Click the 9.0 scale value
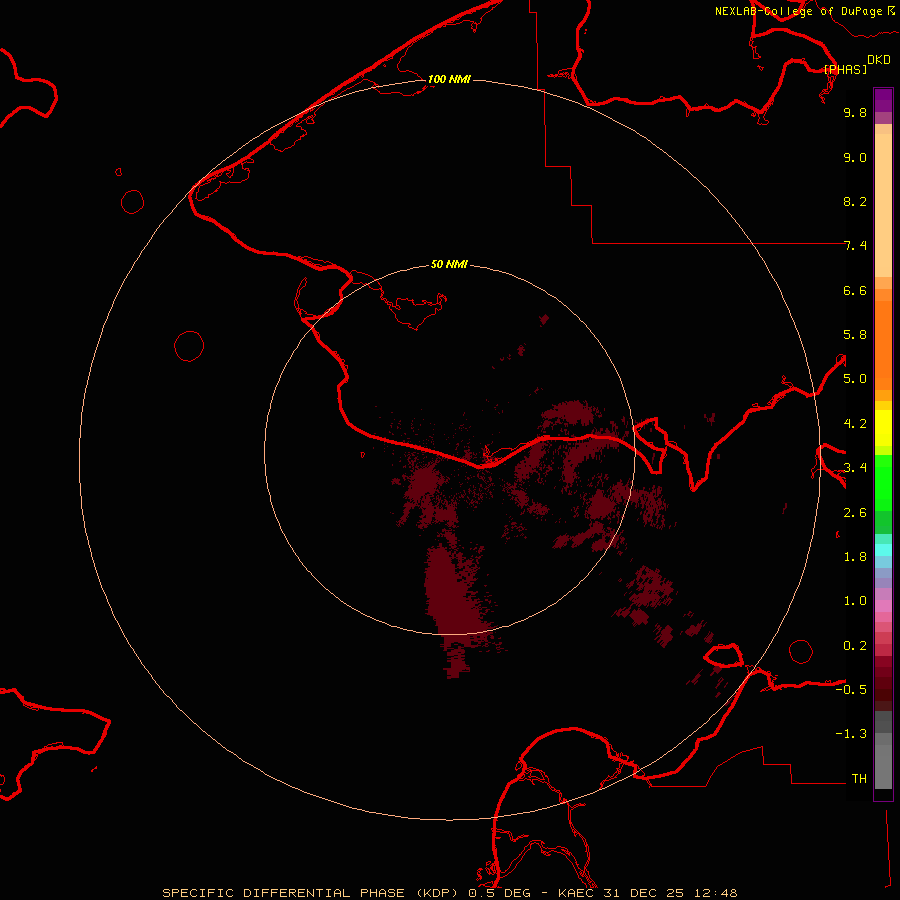The height and width of the screenshot is (900, 900). tap(855, 157)
